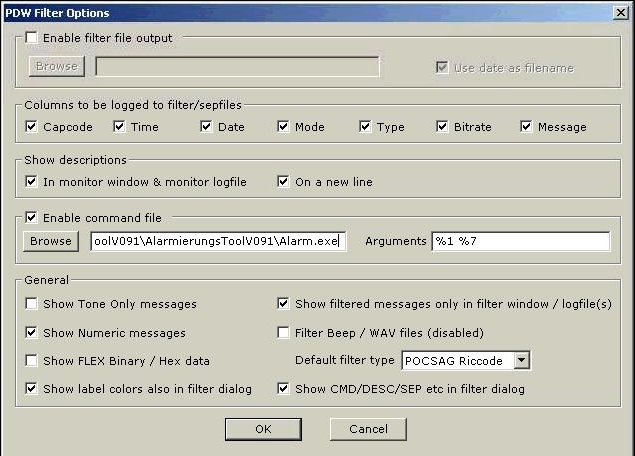The width and height of the screenshot is (635, 456).
Task: Disable the Enable command file checkbox
Action: tap(32, 218)
